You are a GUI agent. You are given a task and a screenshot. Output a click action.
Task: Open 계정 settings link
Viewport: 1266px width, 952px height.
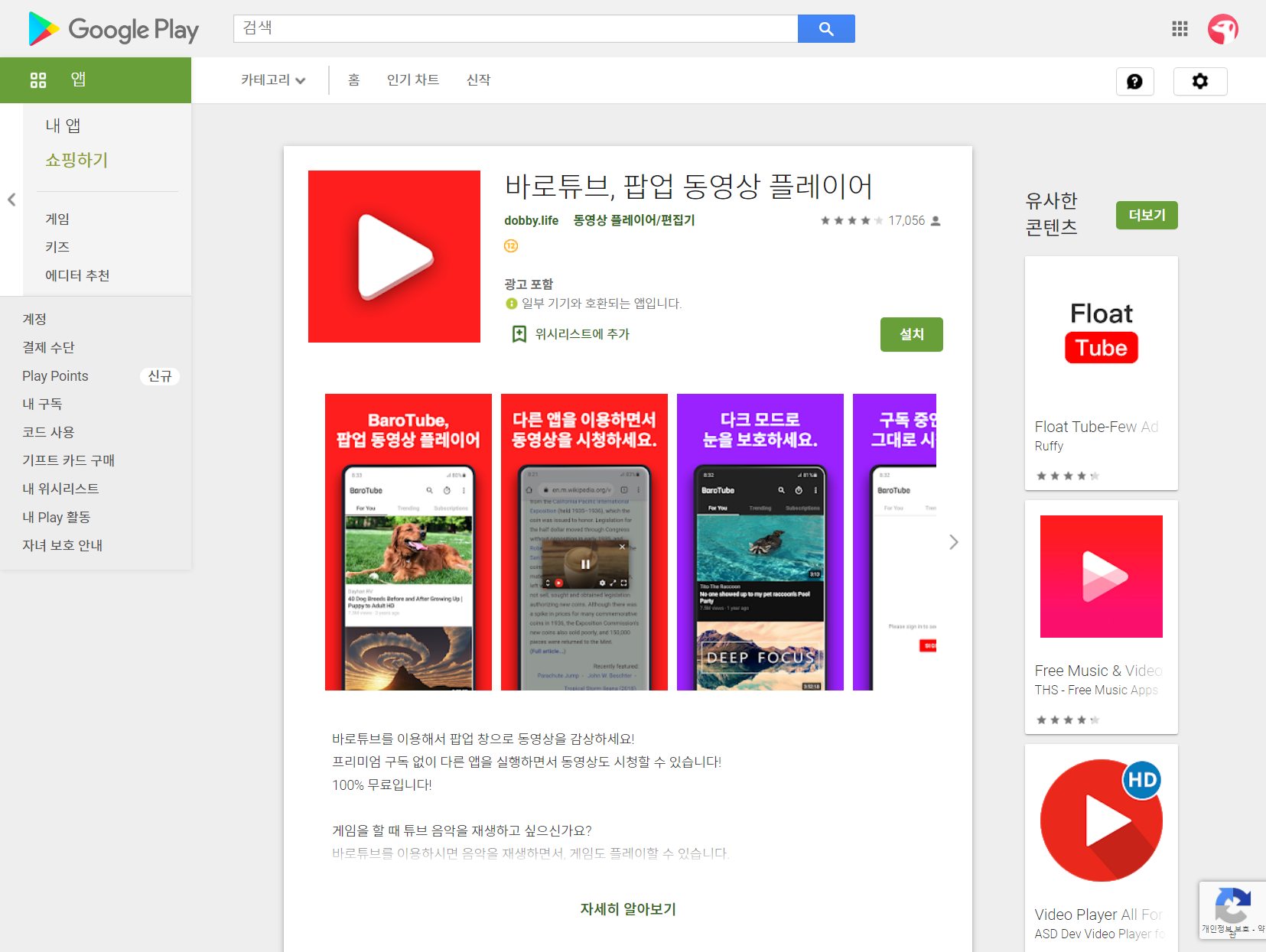34,319
